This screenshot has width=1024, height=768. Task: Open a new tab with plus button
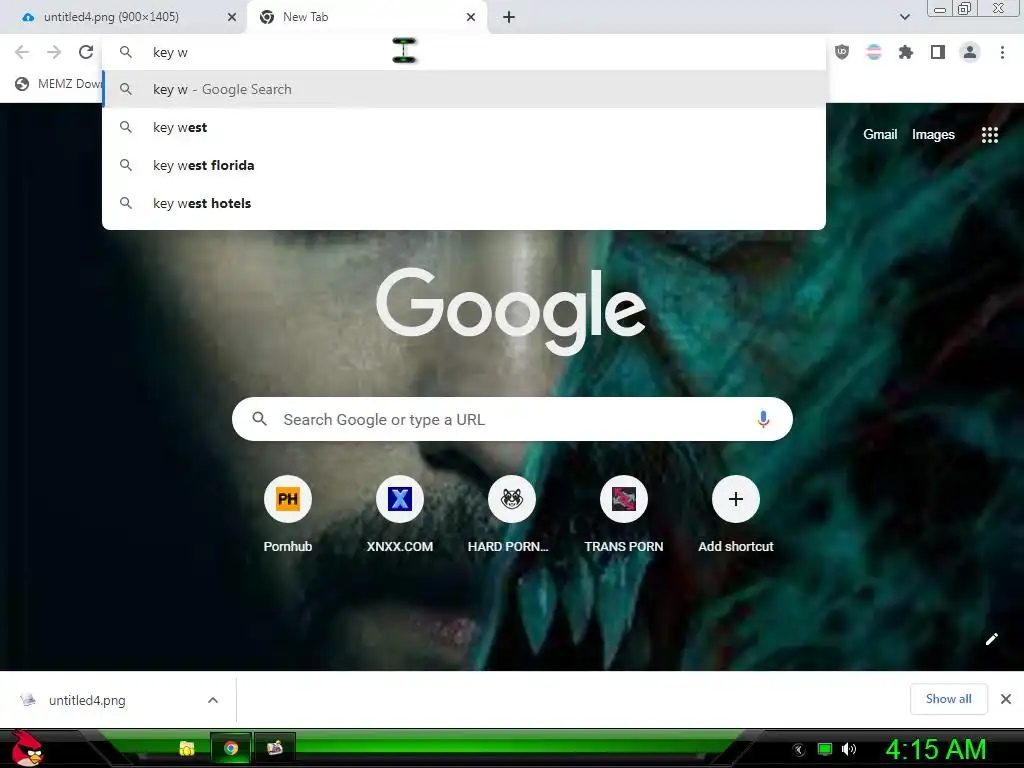pos(509,17)
